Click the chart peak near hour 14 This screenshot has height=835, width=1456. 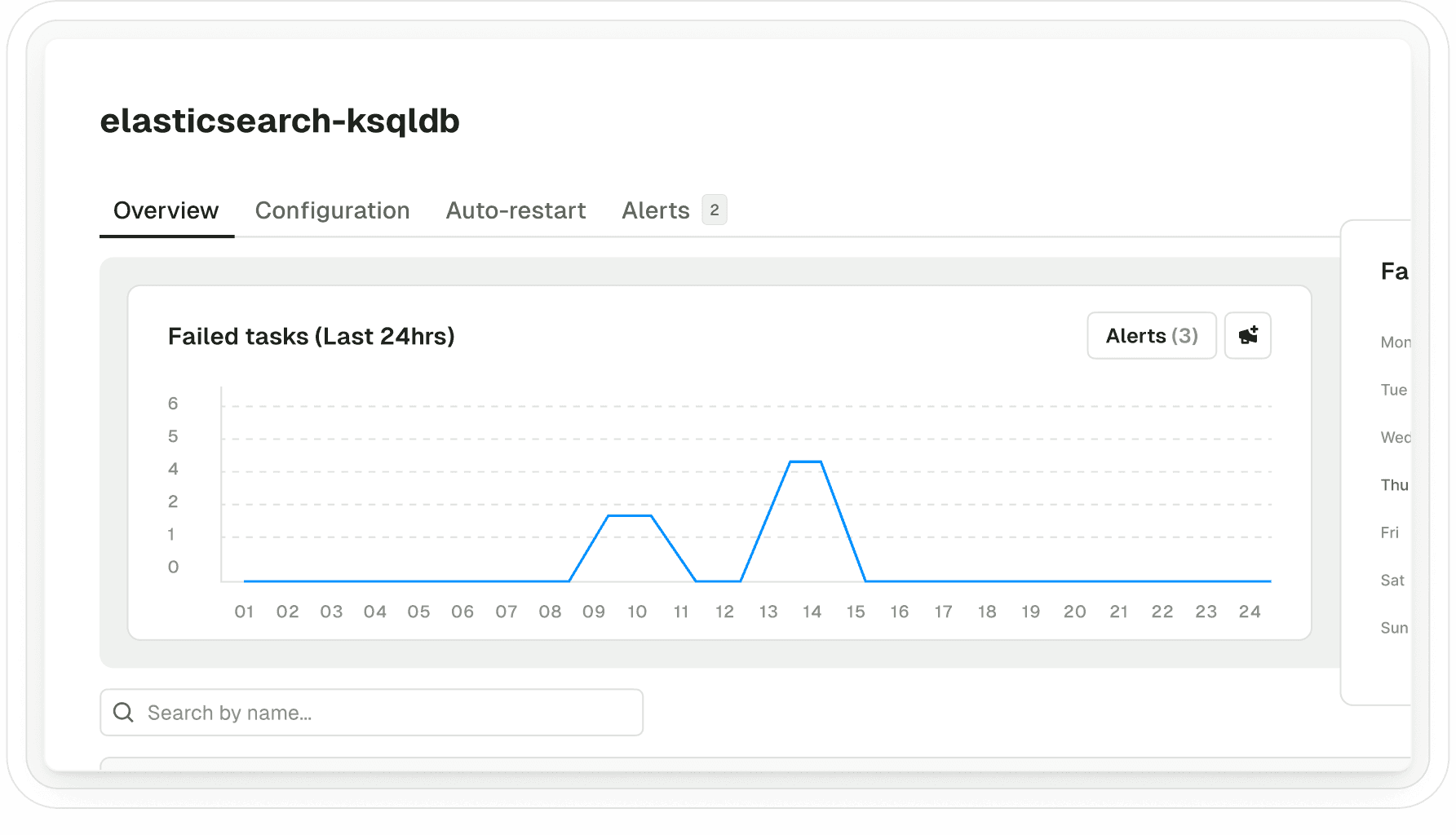tap(806, 462)
